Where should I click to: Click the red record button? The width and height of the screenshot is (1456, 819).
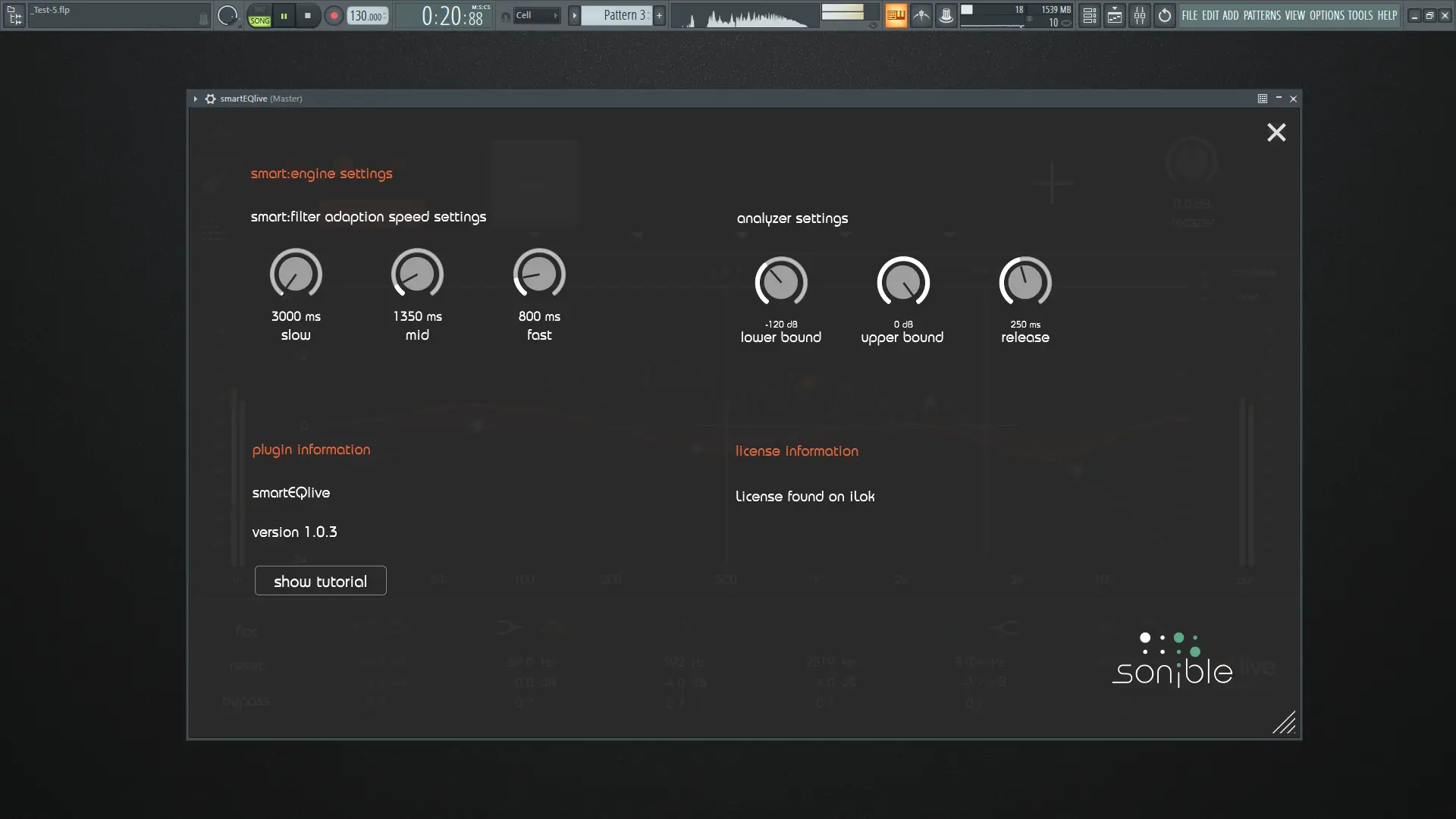333,15
